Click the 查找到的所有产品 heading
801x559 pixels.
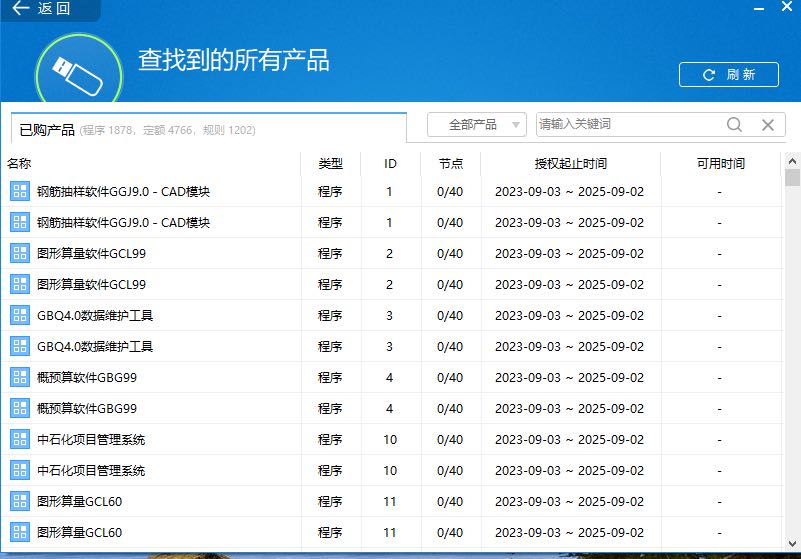[x=234, y=60]
